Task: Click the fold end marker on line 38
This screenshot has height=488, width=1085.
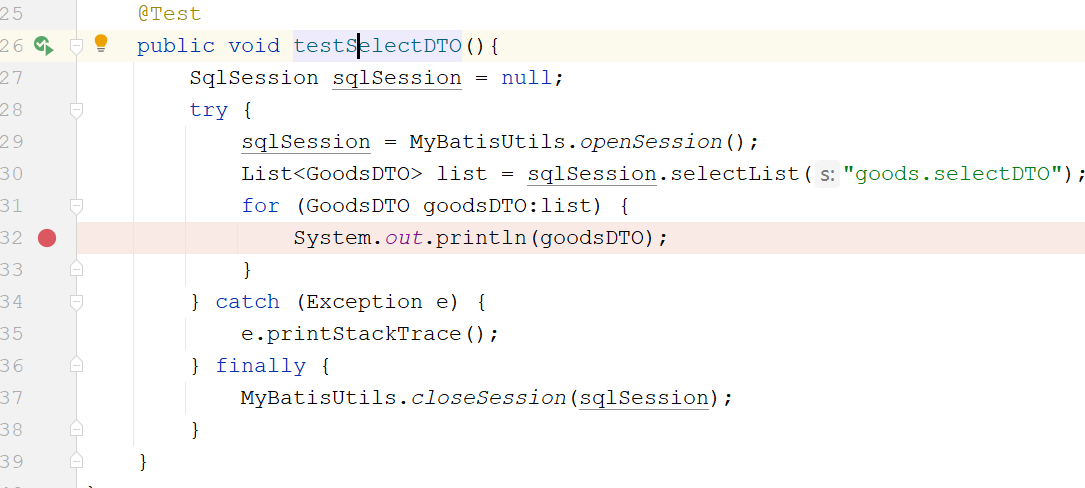Action: point(76,429)
